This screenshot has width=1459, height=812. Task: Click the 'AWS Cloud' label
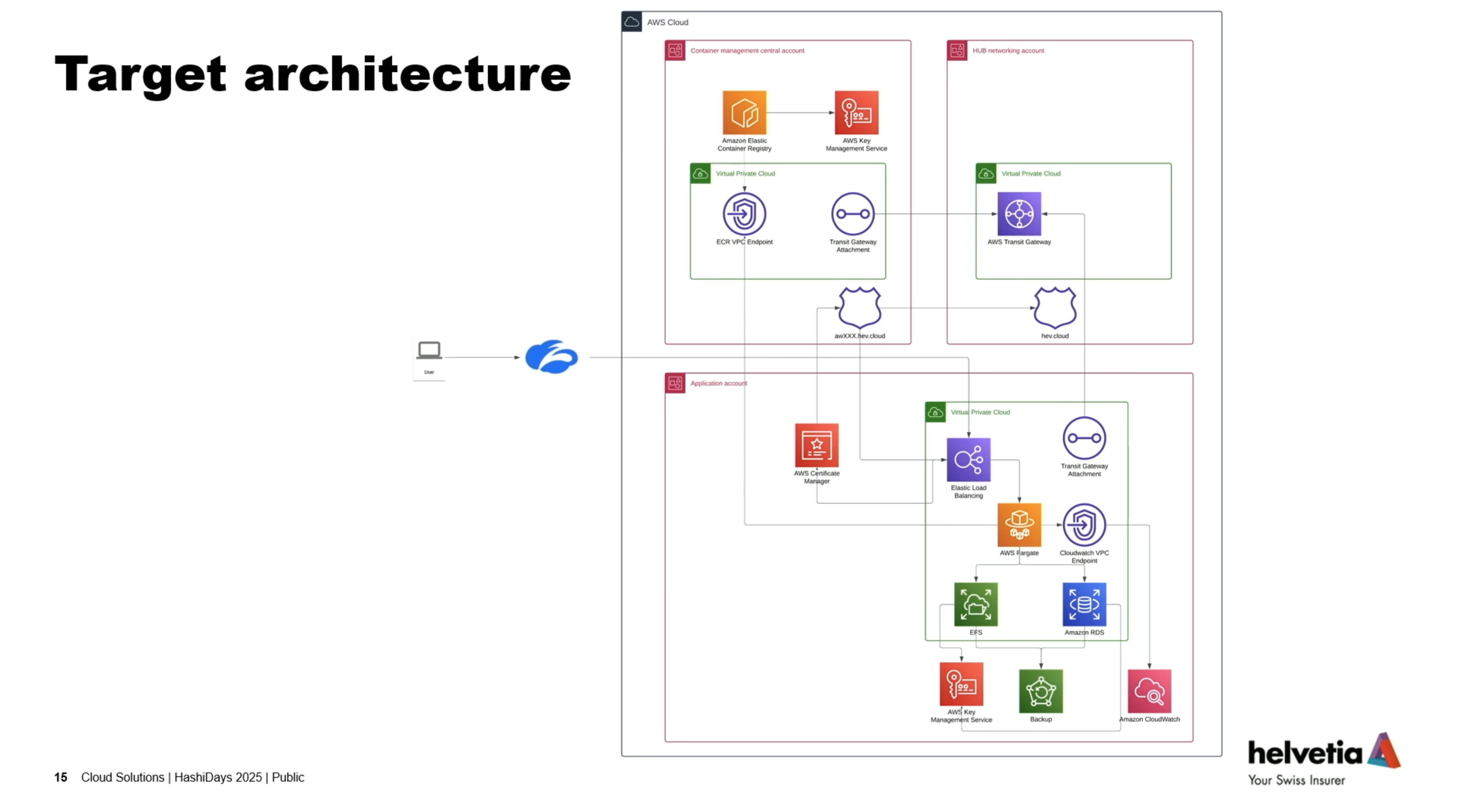[668, 22]
